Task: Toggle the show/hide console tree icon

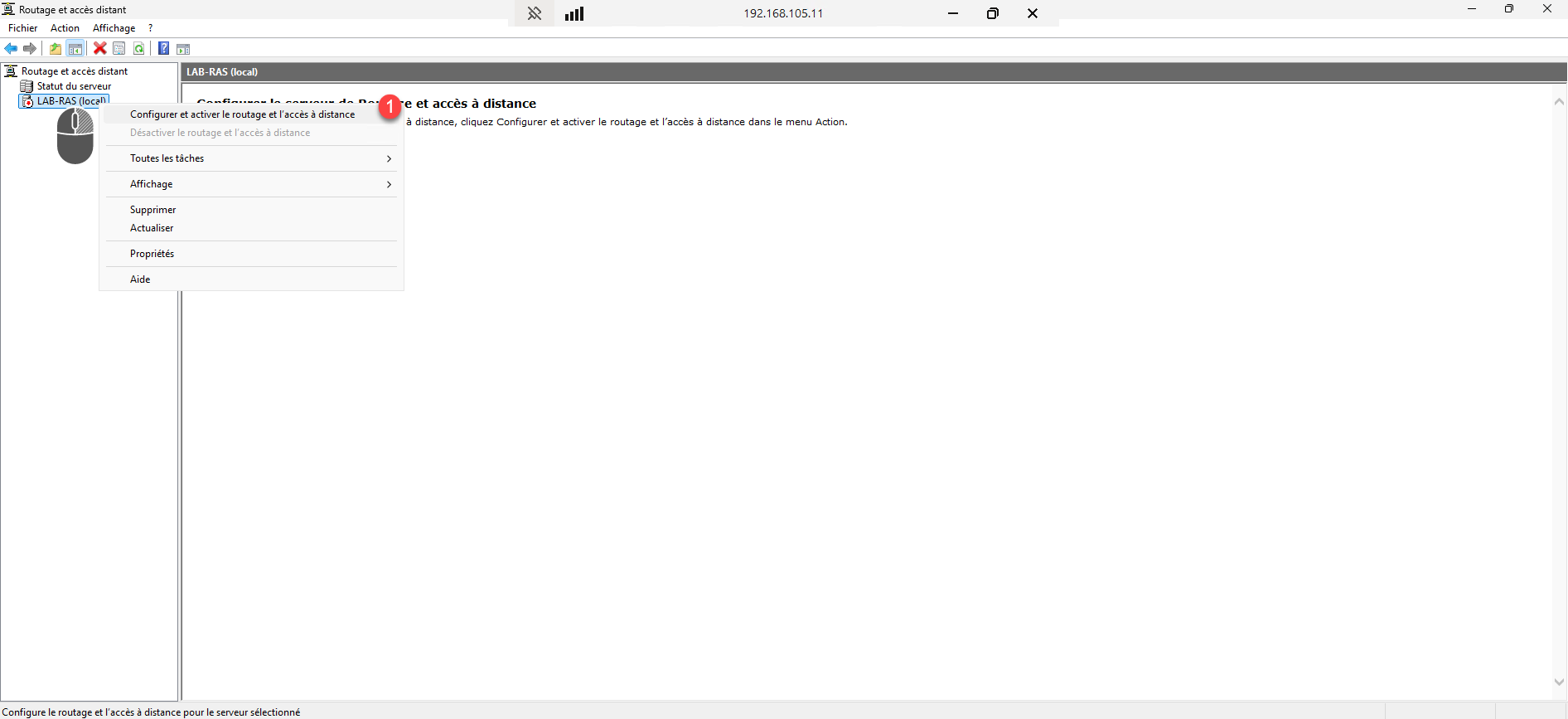Action: point(75,49)
